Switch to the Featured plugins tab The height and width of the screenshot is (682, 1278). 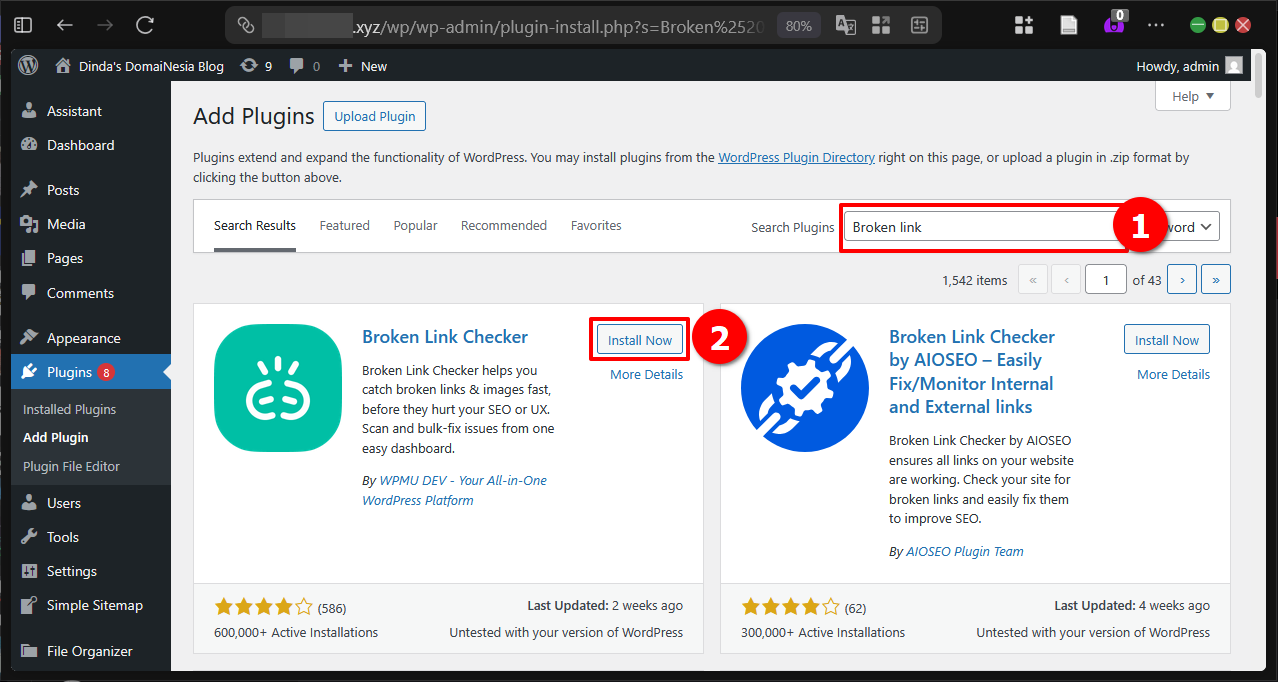(344, 225)
